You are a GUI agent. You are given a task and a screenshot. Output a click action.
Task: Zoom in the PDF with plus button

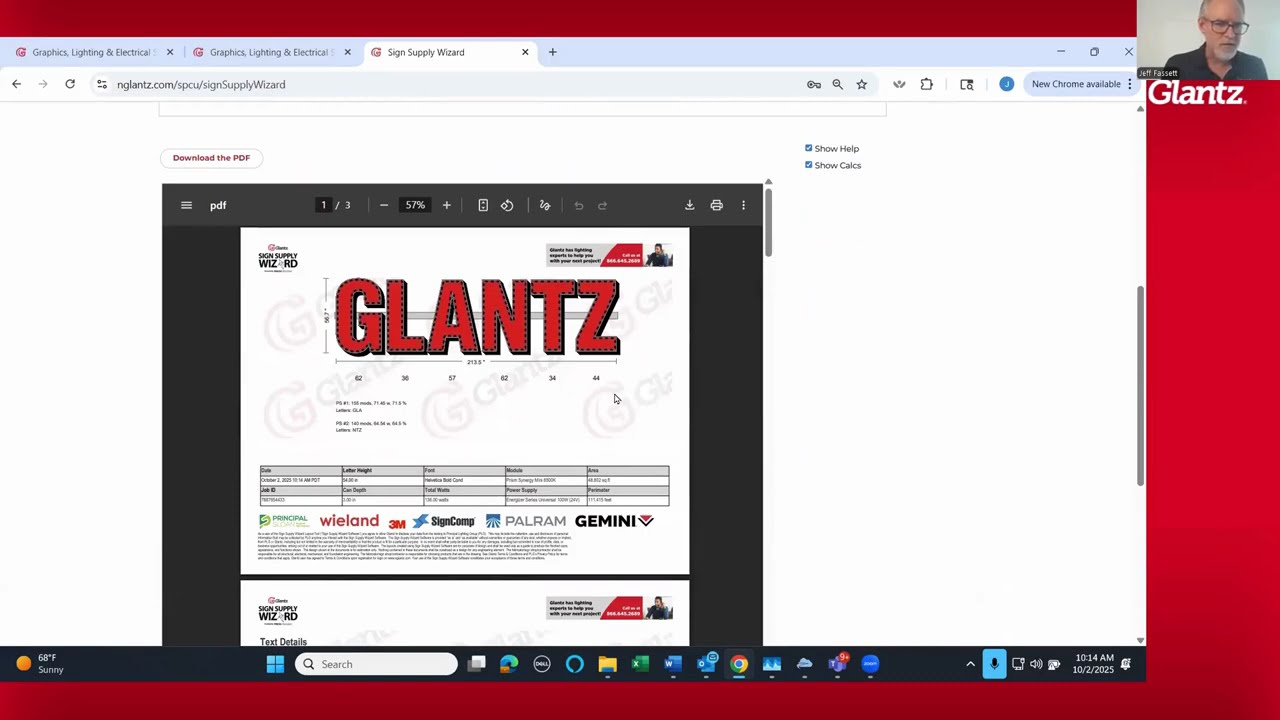tap(447, 205)
